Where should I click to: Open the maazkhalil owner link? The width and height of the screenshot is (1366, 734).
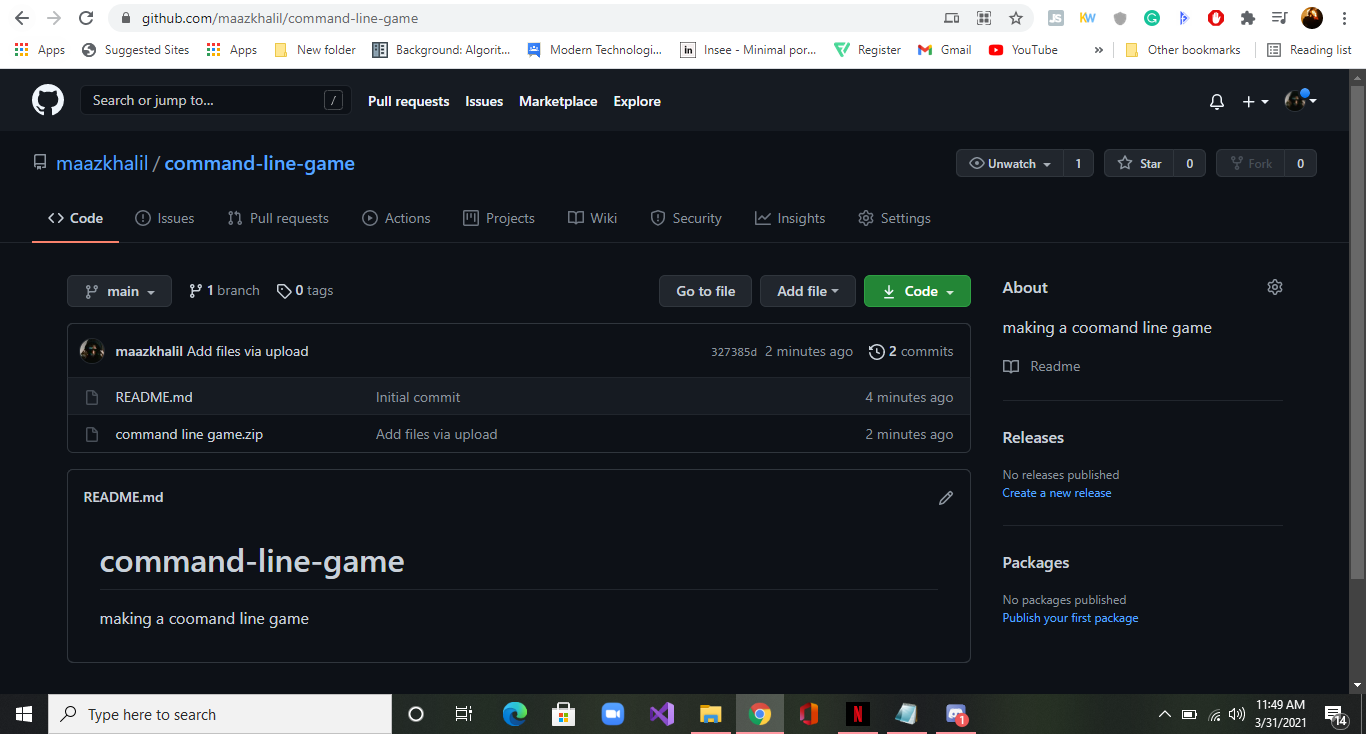(102, 163)
